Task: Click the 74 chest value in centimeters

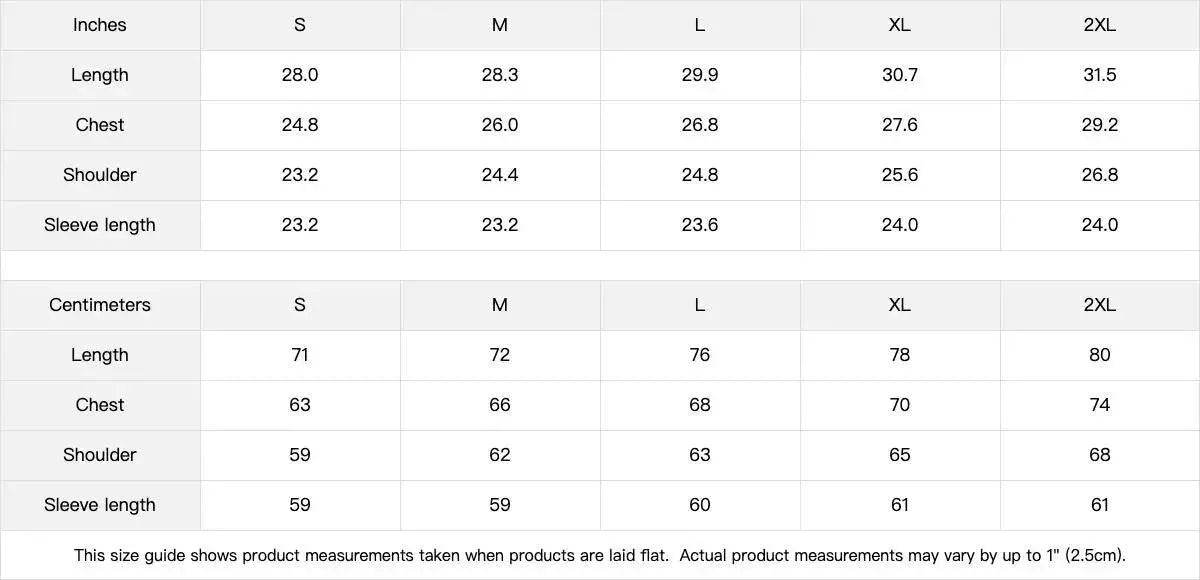Action: click(x=1099, y=405)
